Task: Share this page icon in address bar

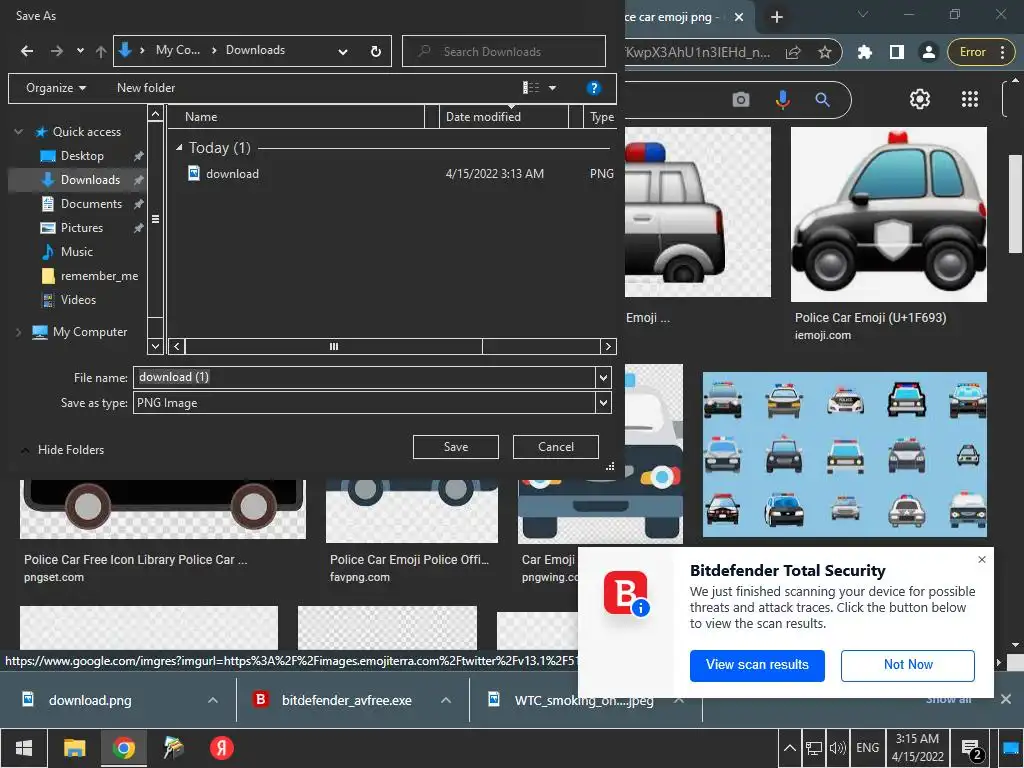Action: click(x=793, y=52)
